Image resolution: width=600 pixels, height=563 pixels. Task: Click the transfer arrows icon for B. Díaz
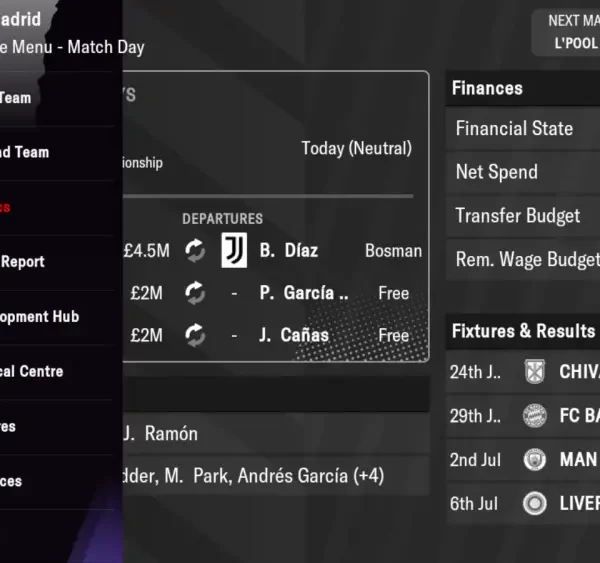coord(196,250)
